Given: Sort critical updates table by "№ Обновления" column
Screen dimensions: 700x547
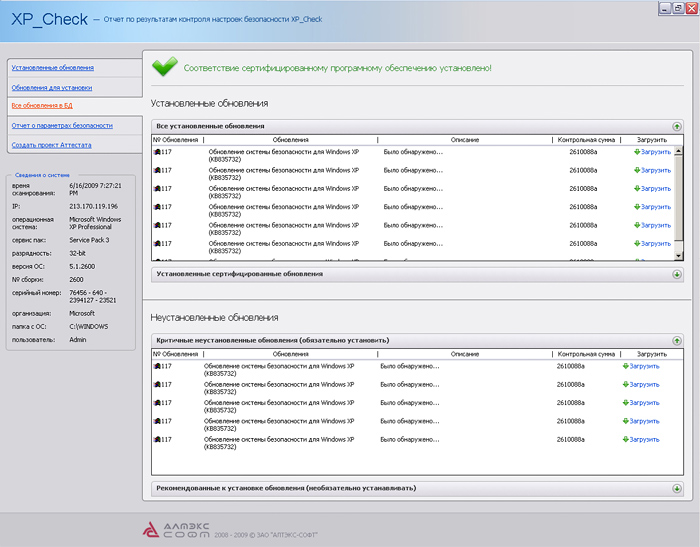Looking at the screenshot, I should pyautogui.click(x=175, y=354).
